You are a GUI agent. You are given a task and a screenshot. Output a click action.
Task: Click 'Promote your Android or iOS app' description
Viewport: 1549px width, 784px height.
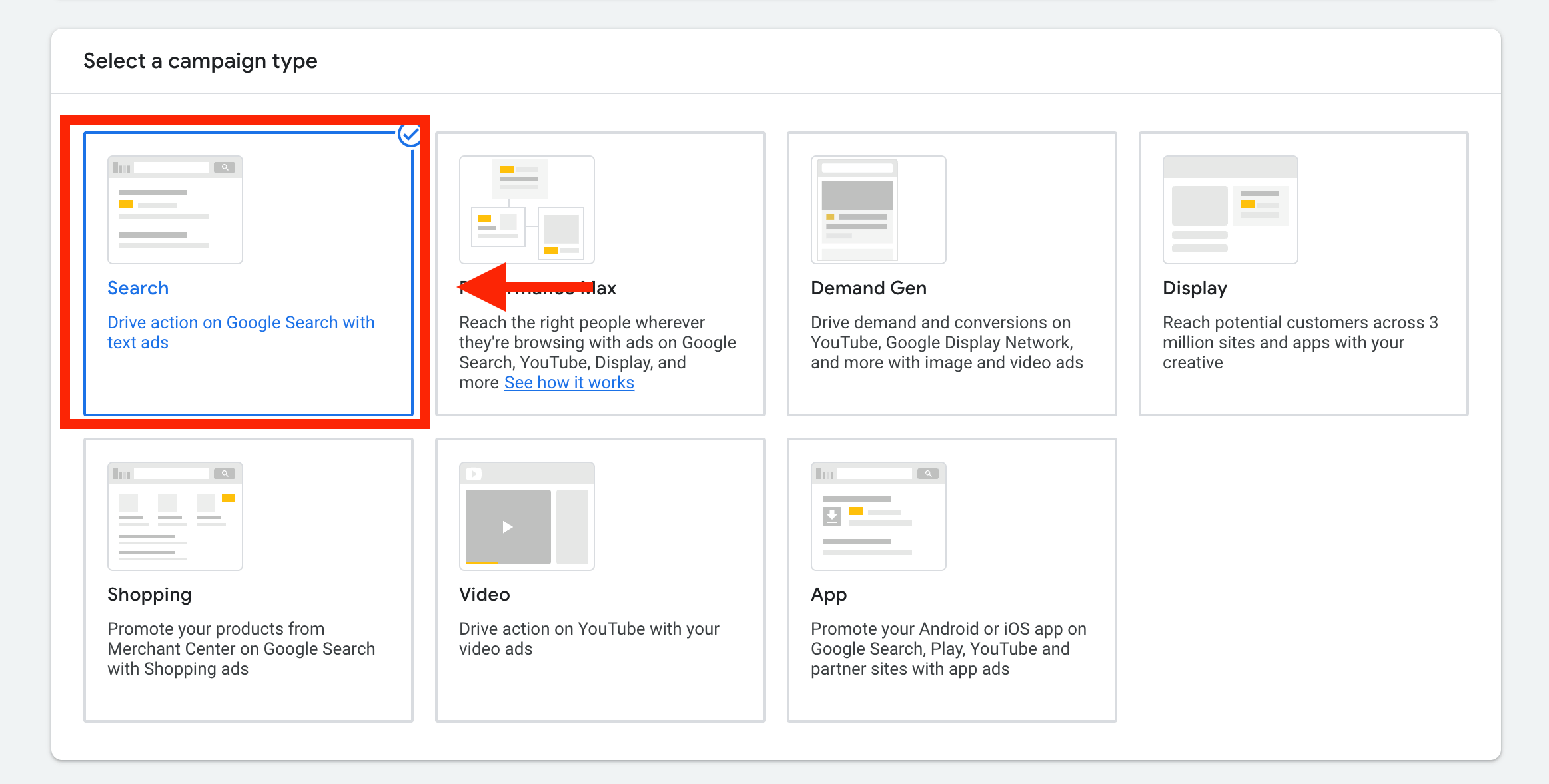(949, 649)
